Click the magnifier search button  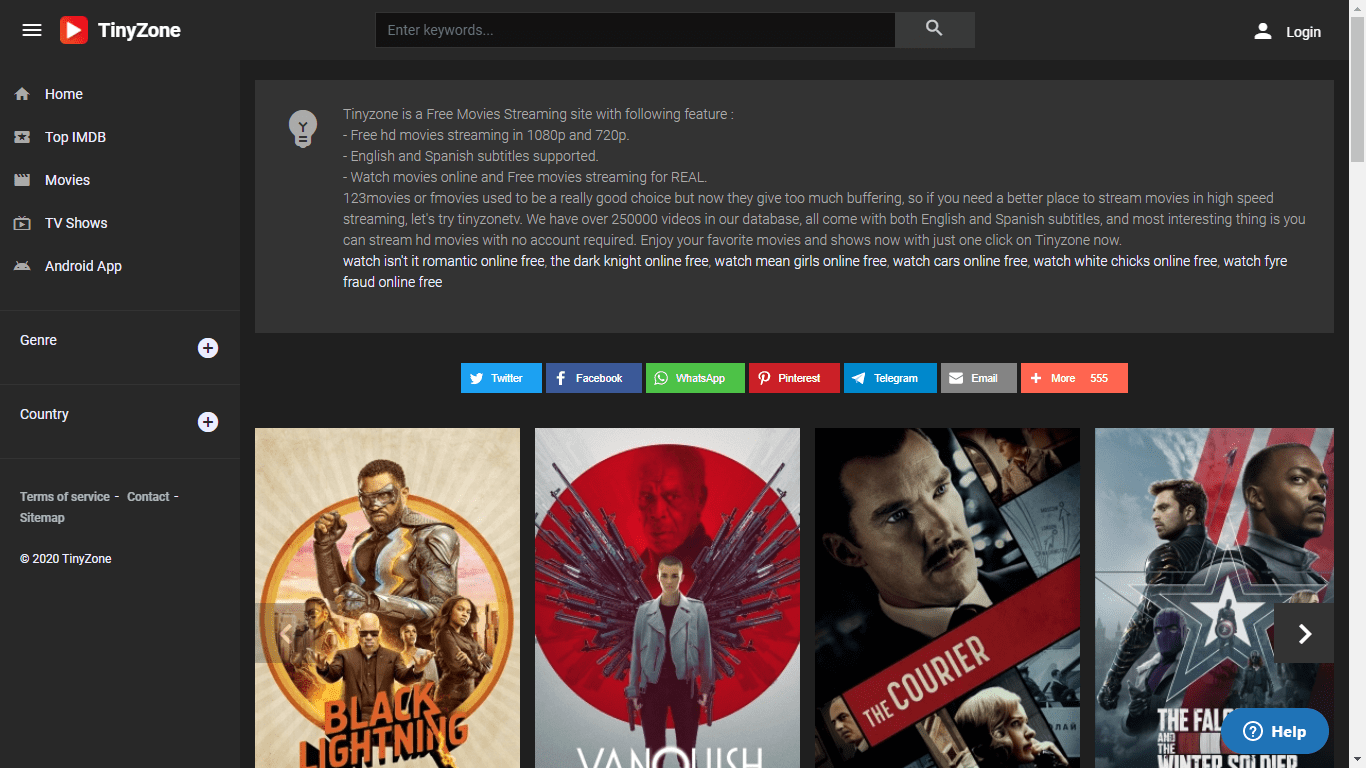[x=935, y=30]
